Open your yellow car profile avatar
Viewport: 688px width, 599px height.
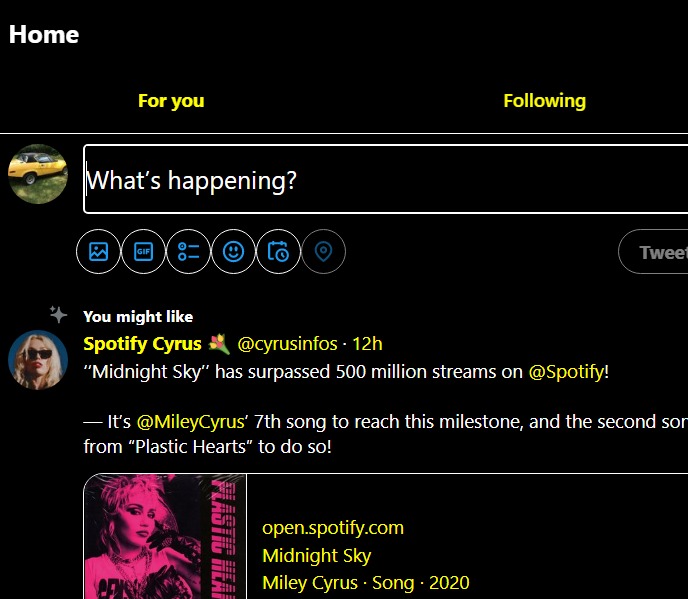click(x=38, y=174)
